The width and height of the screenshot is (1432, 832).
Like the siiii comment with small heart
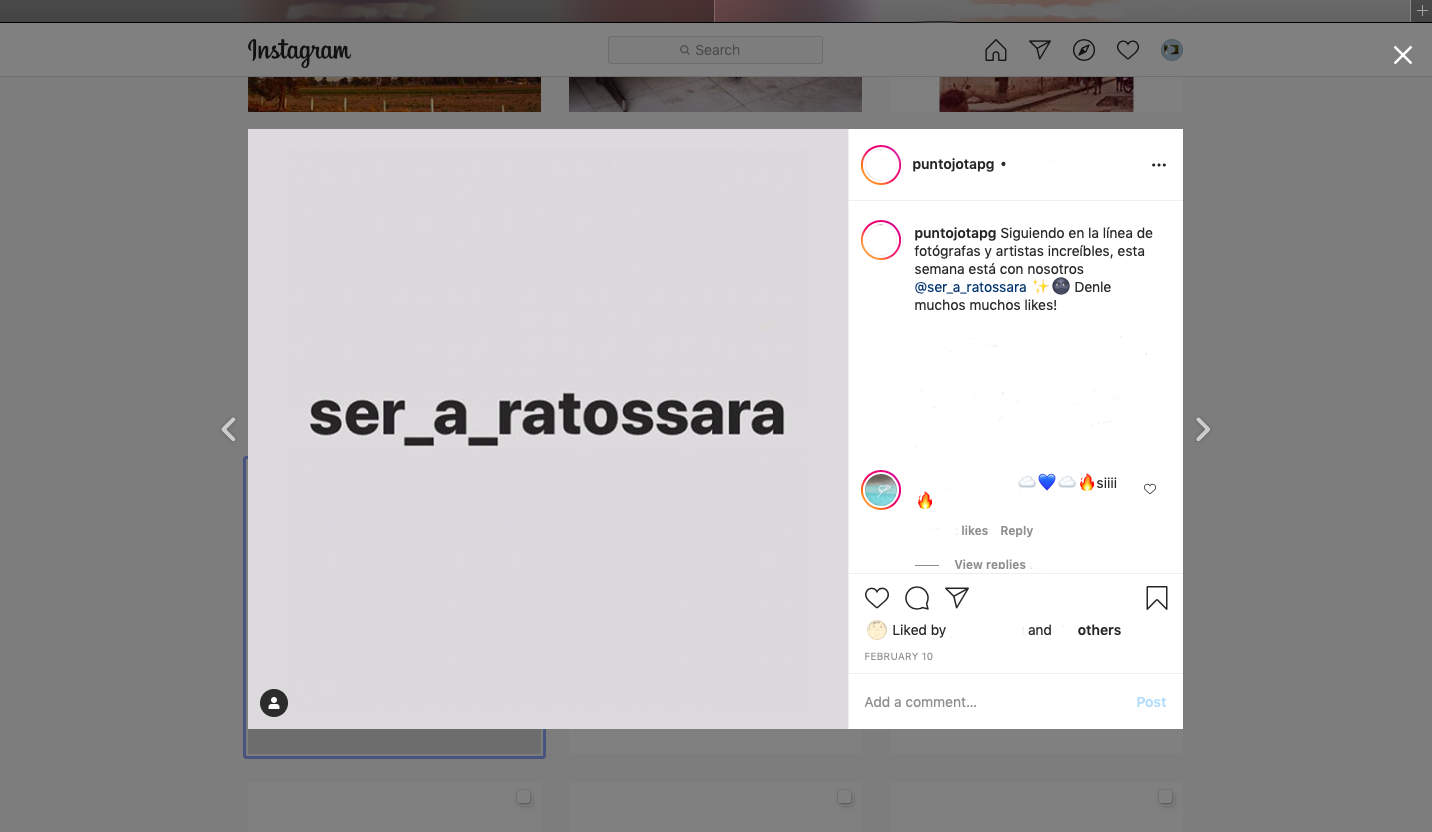tap(1150, 489)
